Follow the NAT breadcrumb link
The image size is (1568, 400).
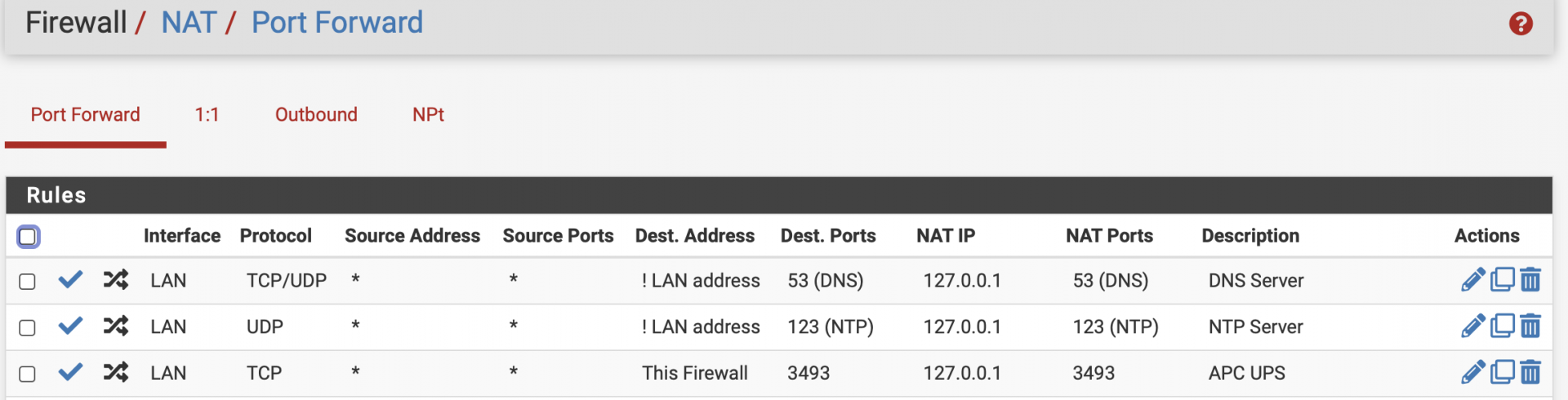(x=189, y=23)
